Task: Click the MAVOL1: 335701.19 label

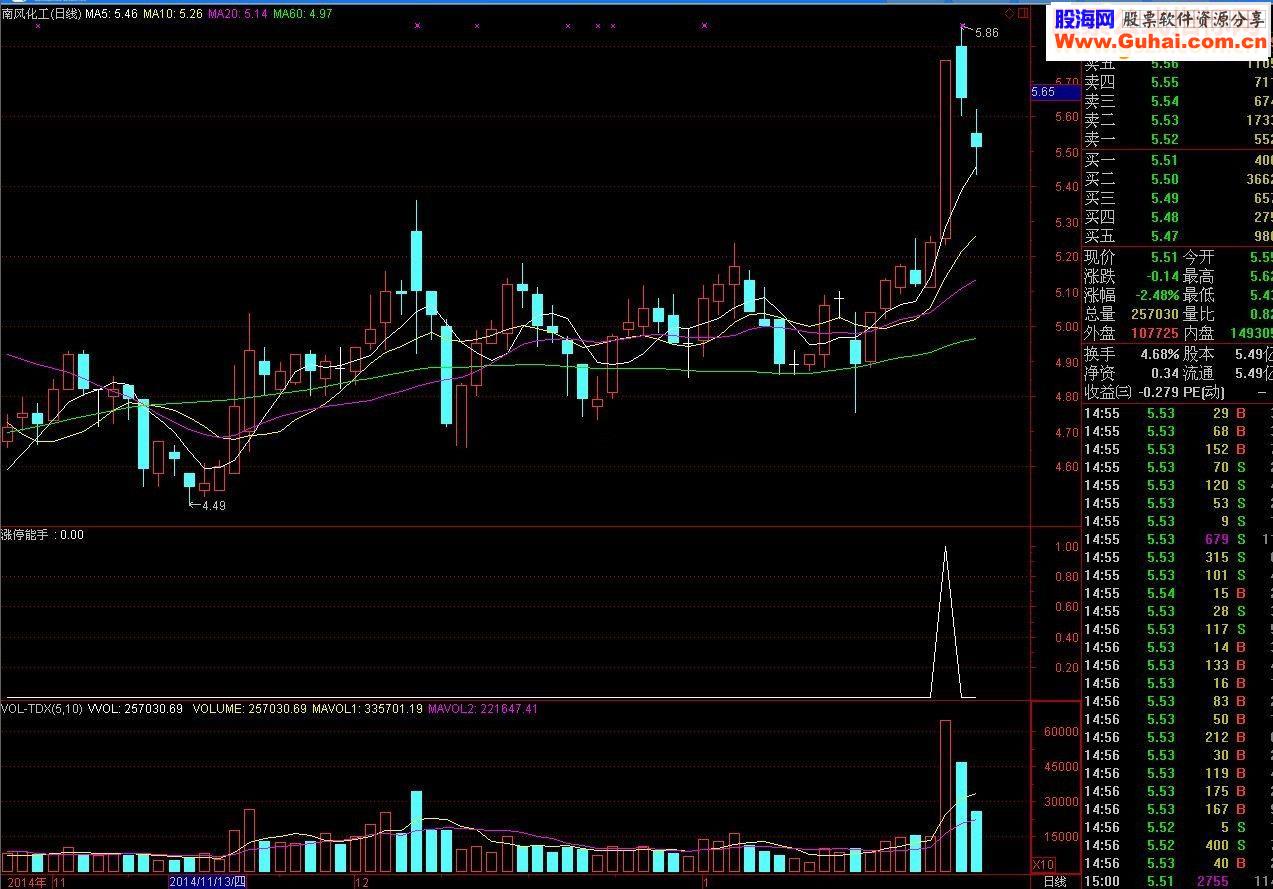Action: [x=367, y=709]
